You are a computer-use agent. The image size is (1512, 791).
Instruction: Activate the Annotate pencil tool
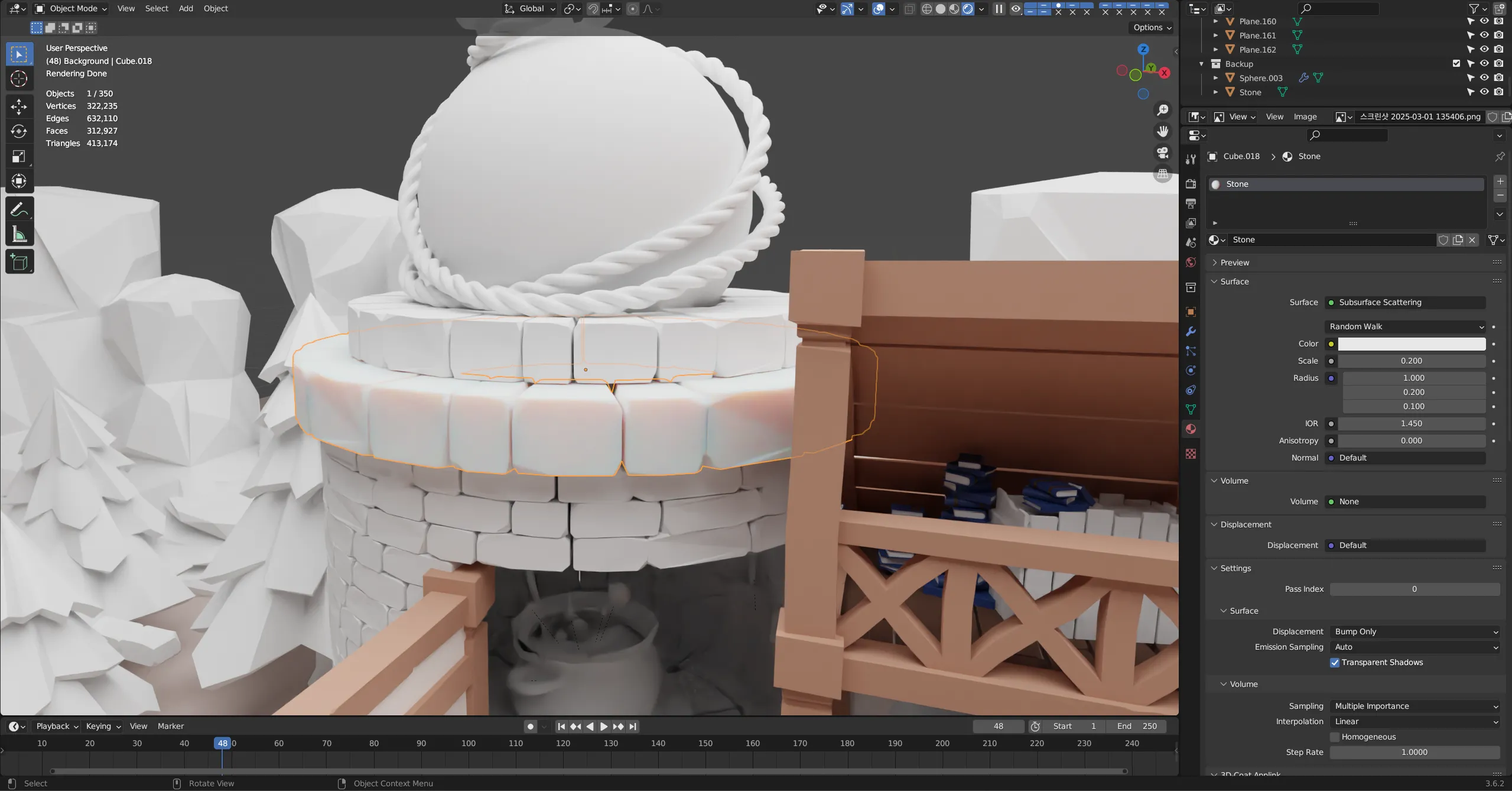19,209
